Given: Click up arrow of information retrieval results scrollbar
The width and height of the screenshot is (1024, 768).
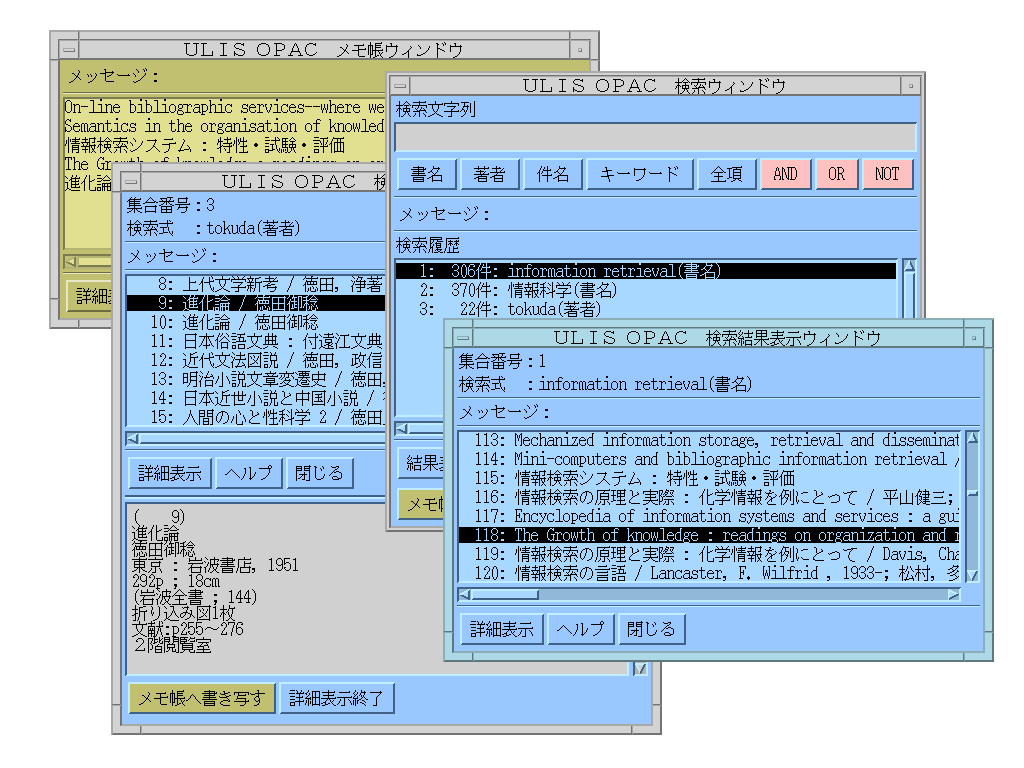Looking at the screenshot, I should [972, 439].
